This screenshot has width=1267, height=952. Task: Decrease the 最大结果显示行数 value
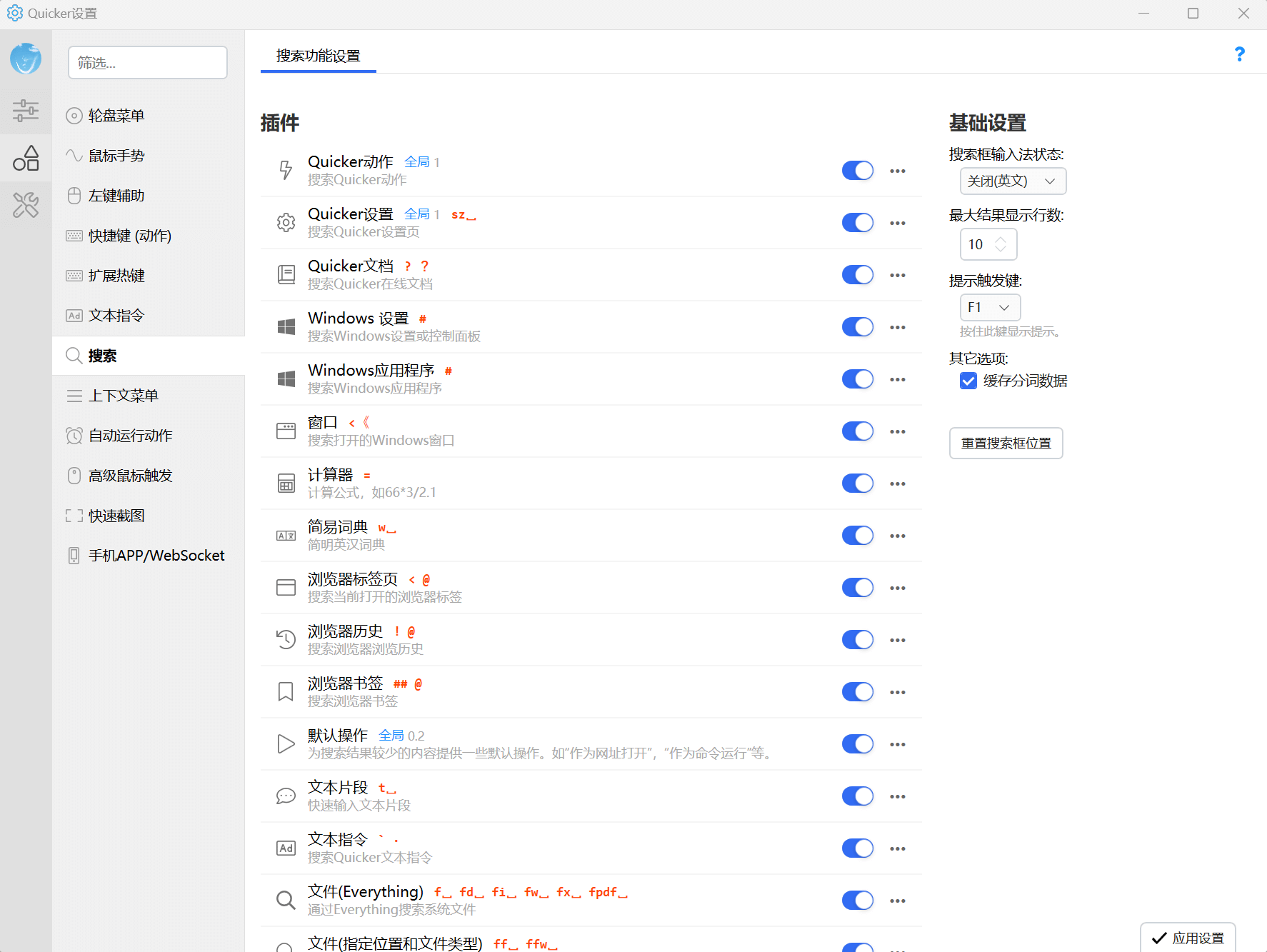(1001, 249)
